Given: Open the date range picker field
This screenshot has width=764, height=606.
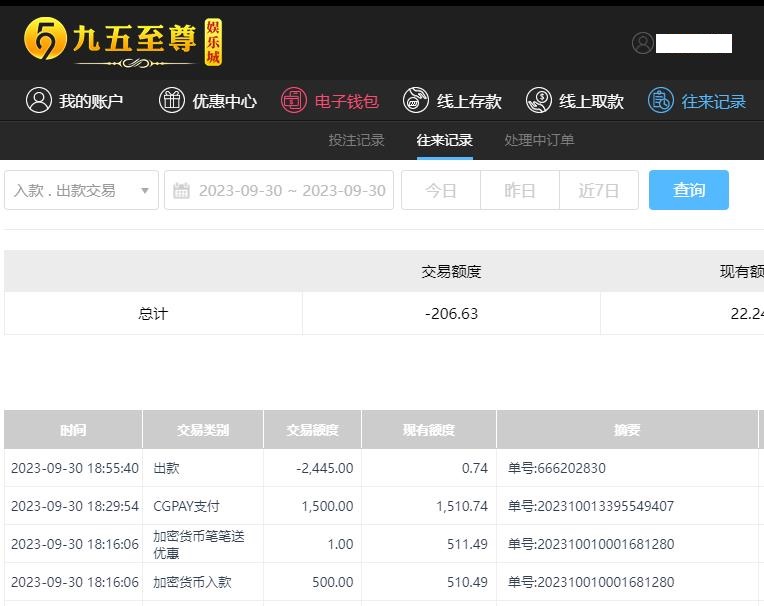Looking at the screenshot, I should coord(279,190).
